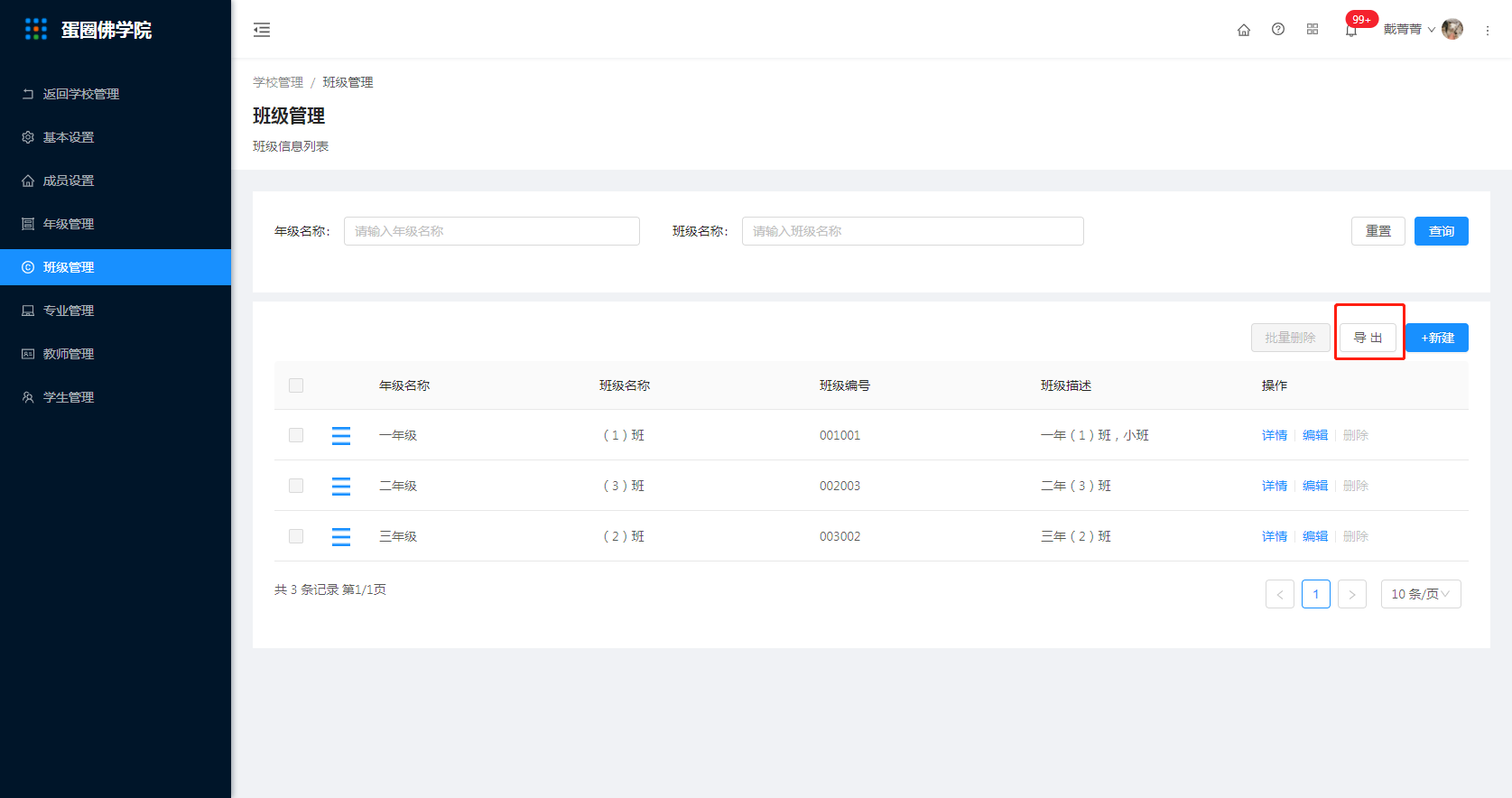Open 专业管理 menu item
Screen dimensions: 1512x798
point(116,311)
